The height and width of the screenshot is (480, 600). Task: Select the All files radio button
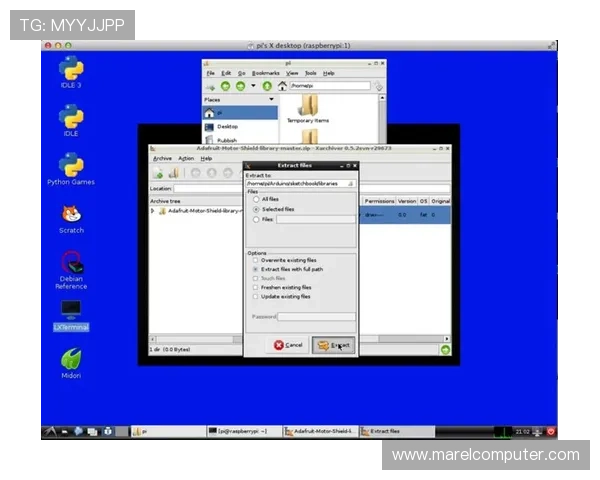[x=256, y=199]
